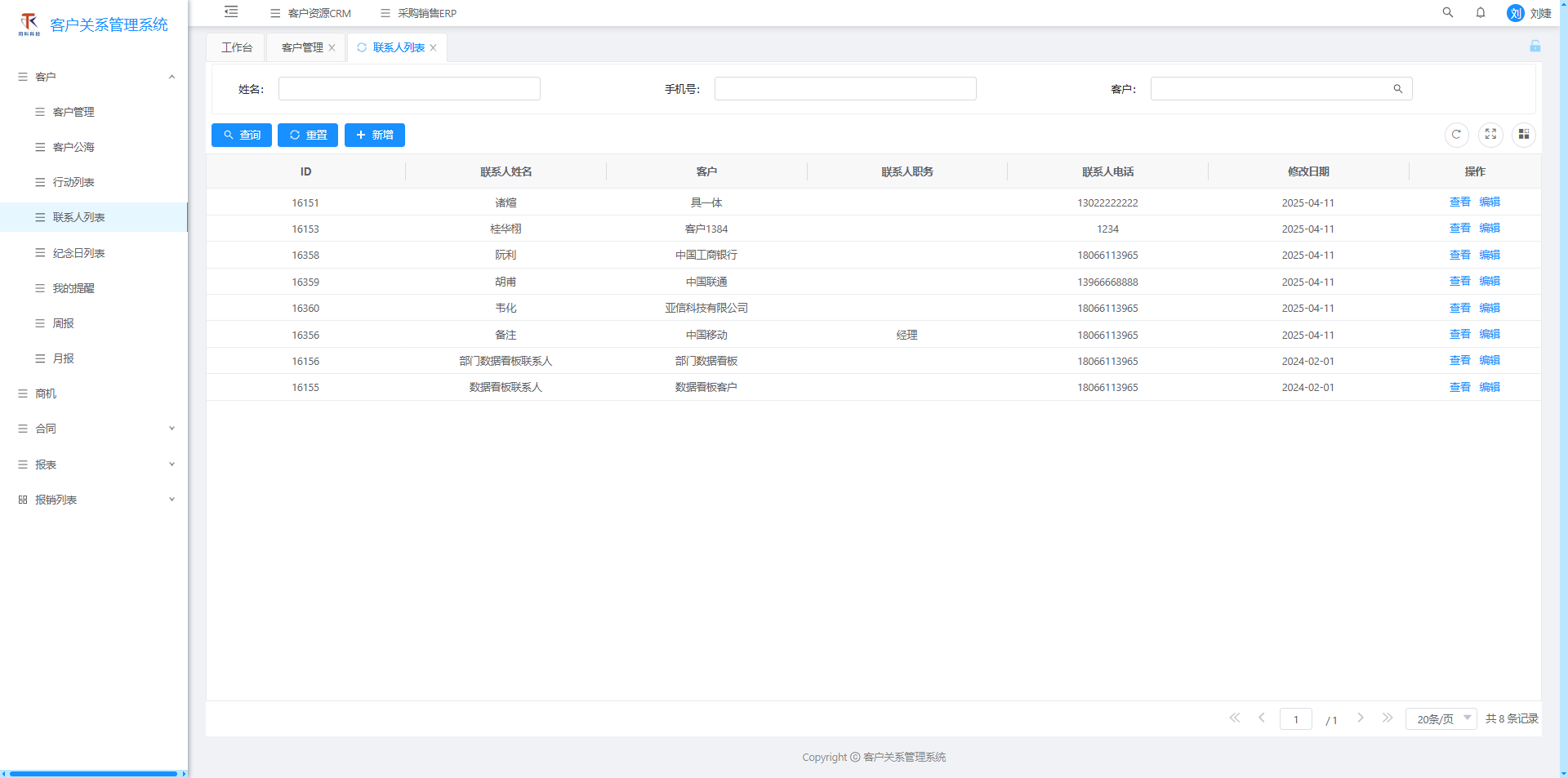Go to the last page double-arrow
The width and height of the screenshot is (1568, 778).
1388,718
